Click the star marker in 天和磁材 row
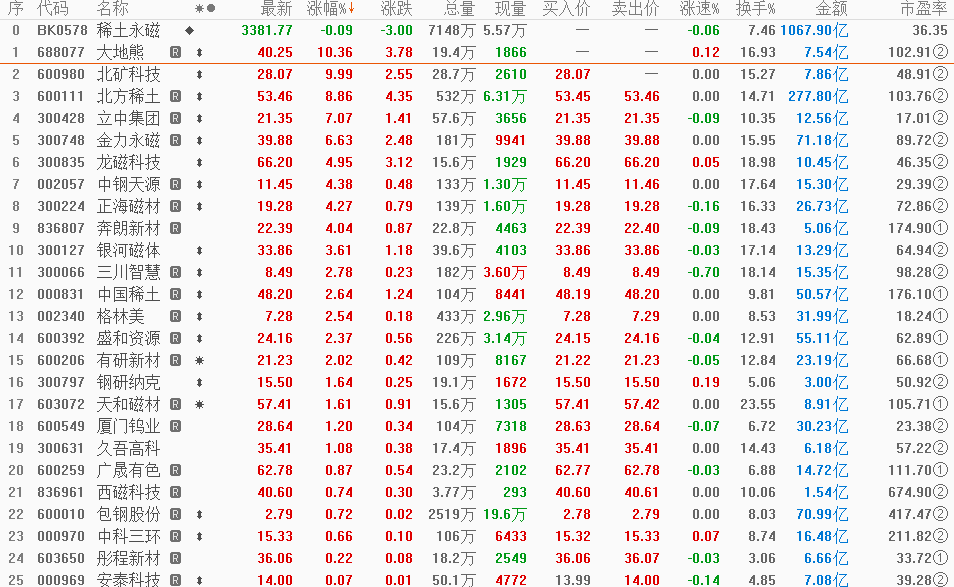Viewport: 954px width, 587px height. click(x=199, y=405)
